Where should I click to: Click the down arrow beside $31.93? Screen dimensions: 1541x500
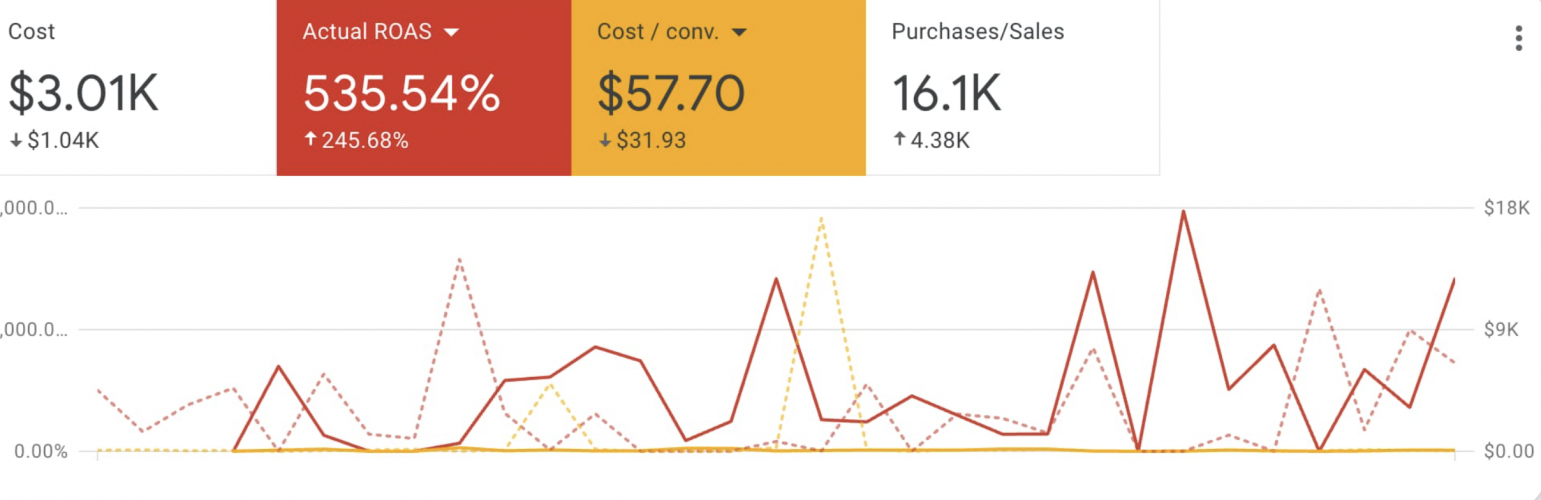(x=604, y=140)
